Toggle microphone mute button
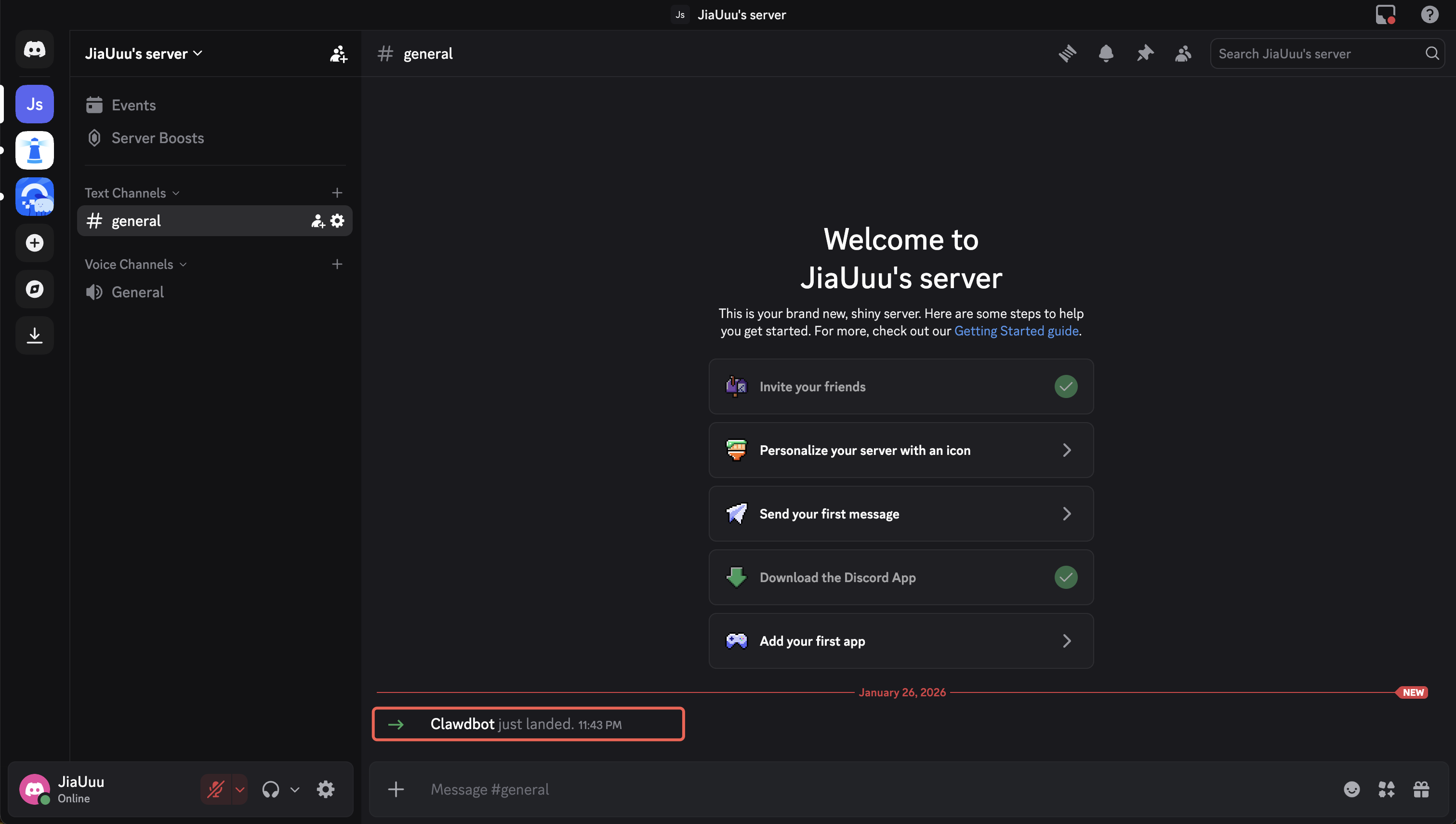 point(215,789)
